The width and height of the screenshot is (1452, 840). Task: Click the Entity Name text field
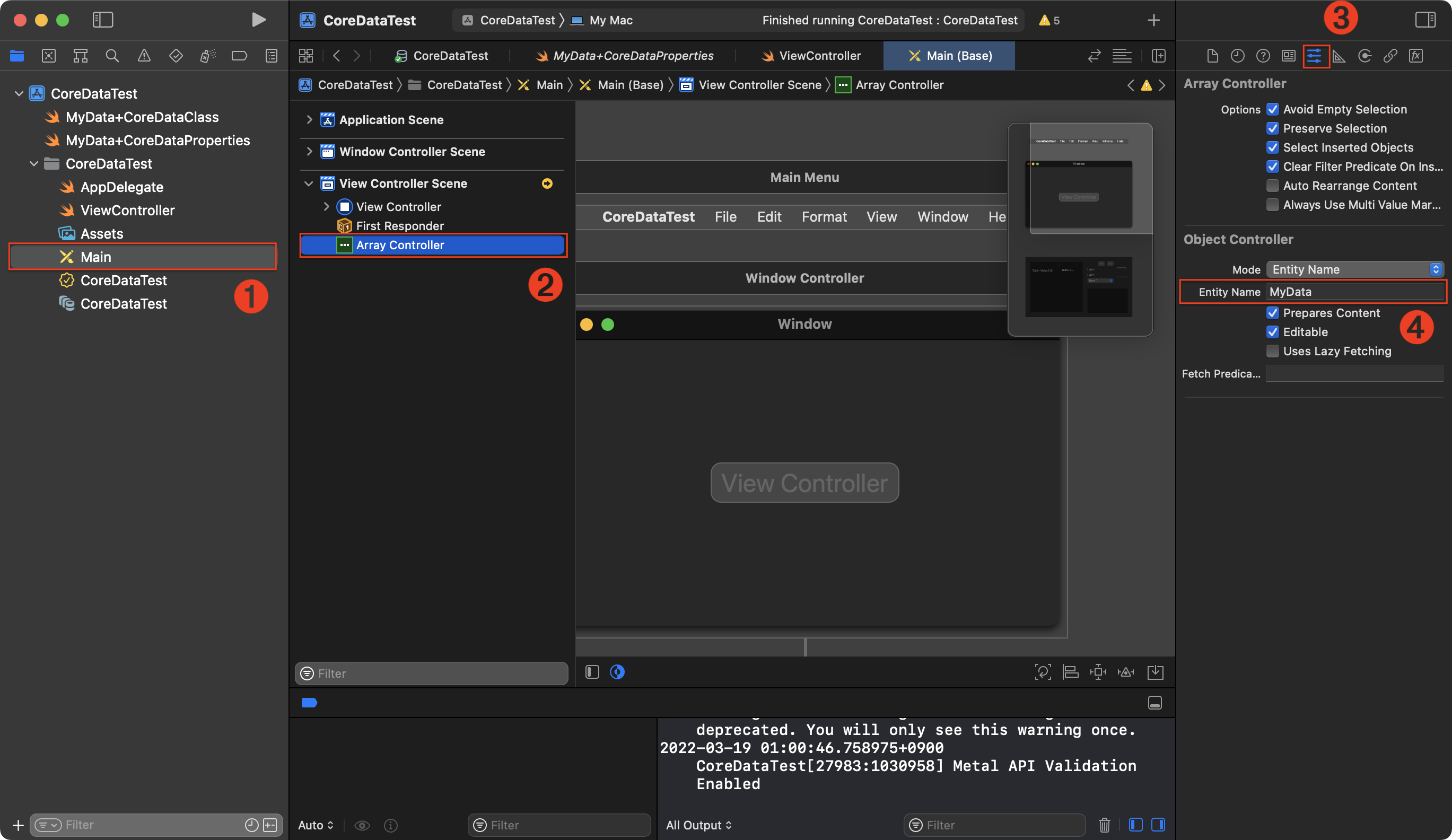tap(1354, 292)
